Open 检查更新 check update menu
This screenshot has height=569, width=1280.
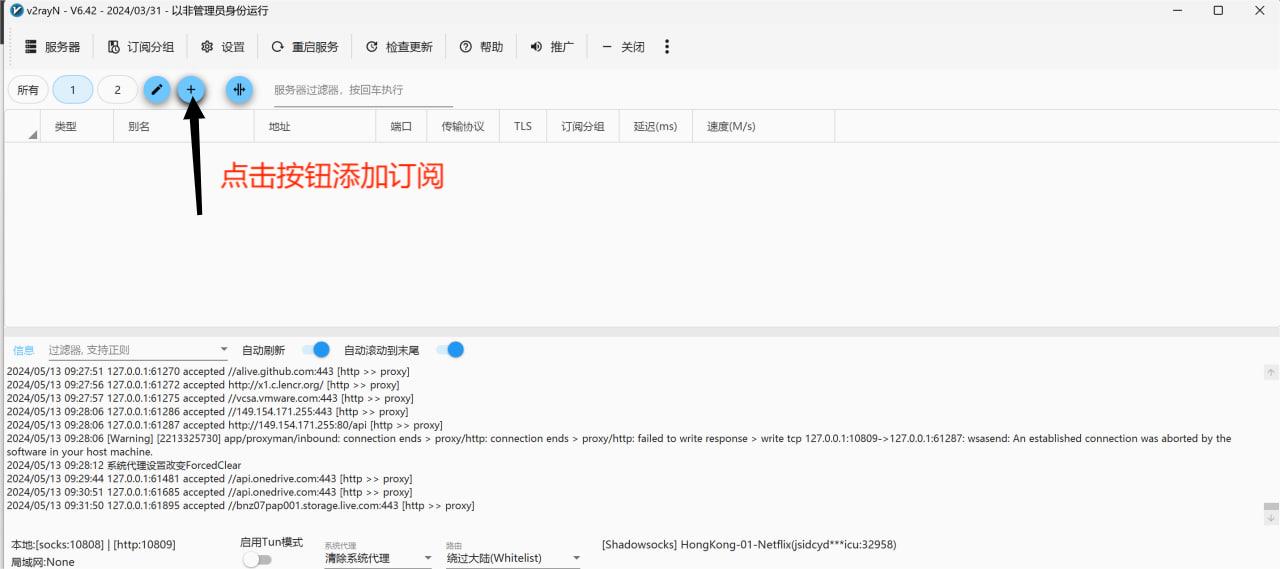pos(399,47)
